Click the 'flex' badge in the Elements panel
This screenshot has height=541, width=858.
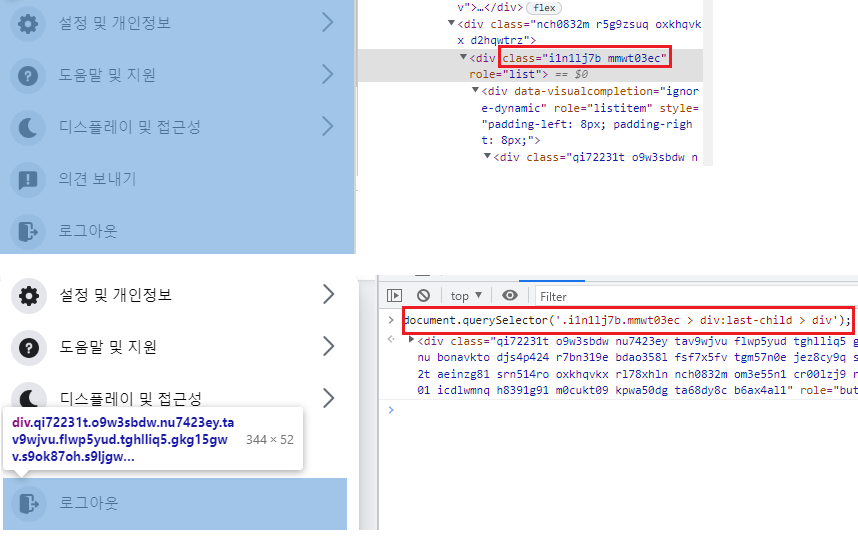tap(544, 8)
